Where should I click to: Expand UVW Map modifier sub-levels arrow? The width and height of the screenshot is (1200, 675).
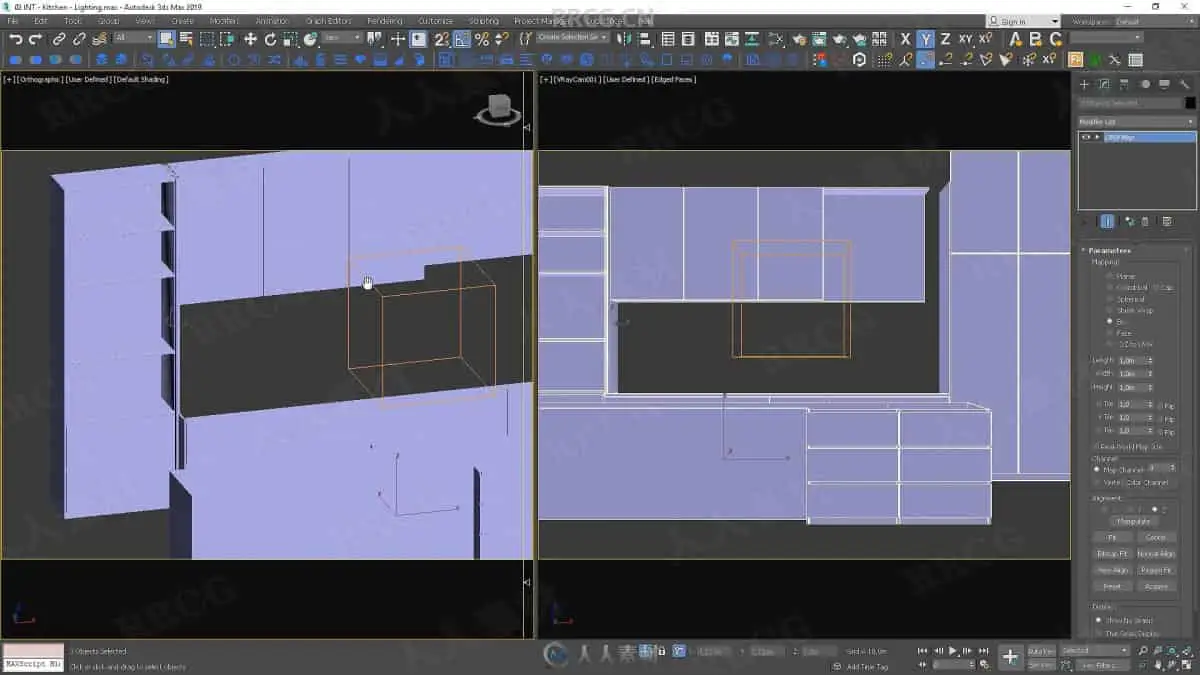(1097, 137)
